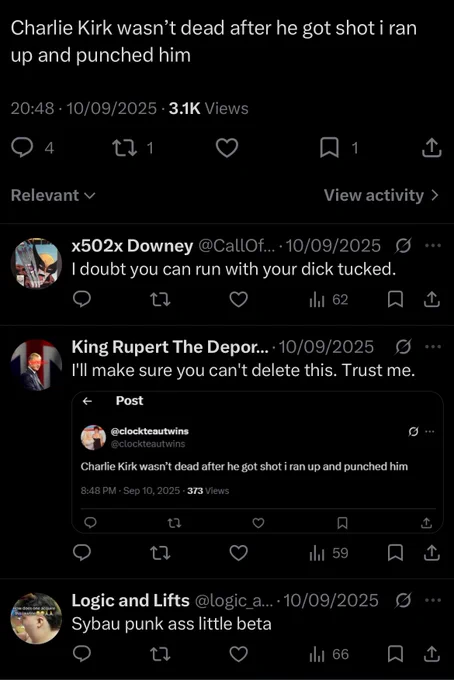Open more options on King Rupert's reply
Image resolution: width=454 pixels, height=680 pixels.
[432, 347]
